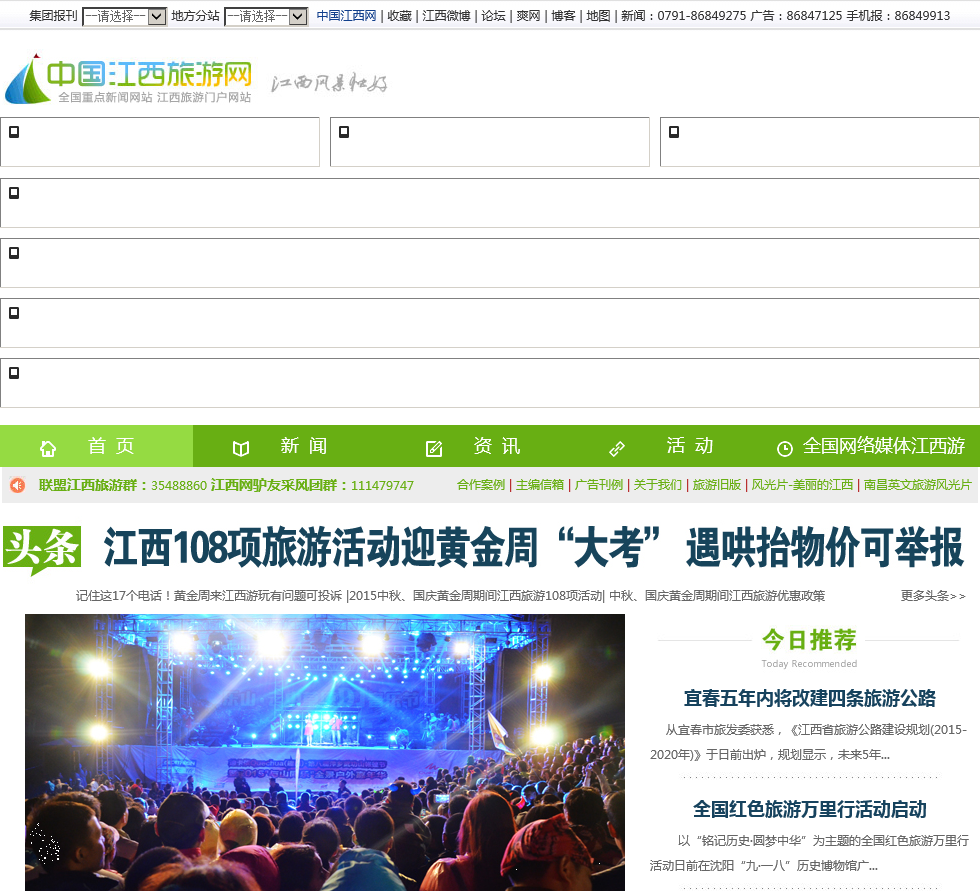Click the book icon beside 新闻
Viewport: 980px width, 891px height.
pos(241,448)
